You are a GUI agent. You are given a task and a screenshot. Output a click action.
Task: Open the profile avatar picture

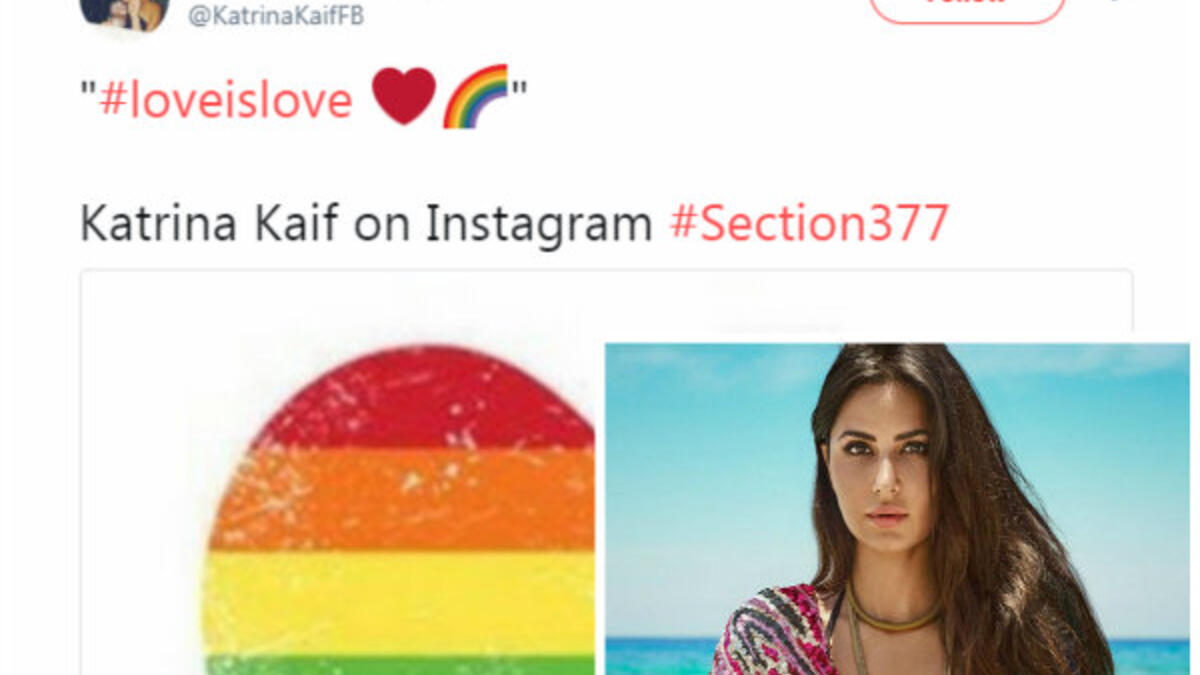pos(124,12)
